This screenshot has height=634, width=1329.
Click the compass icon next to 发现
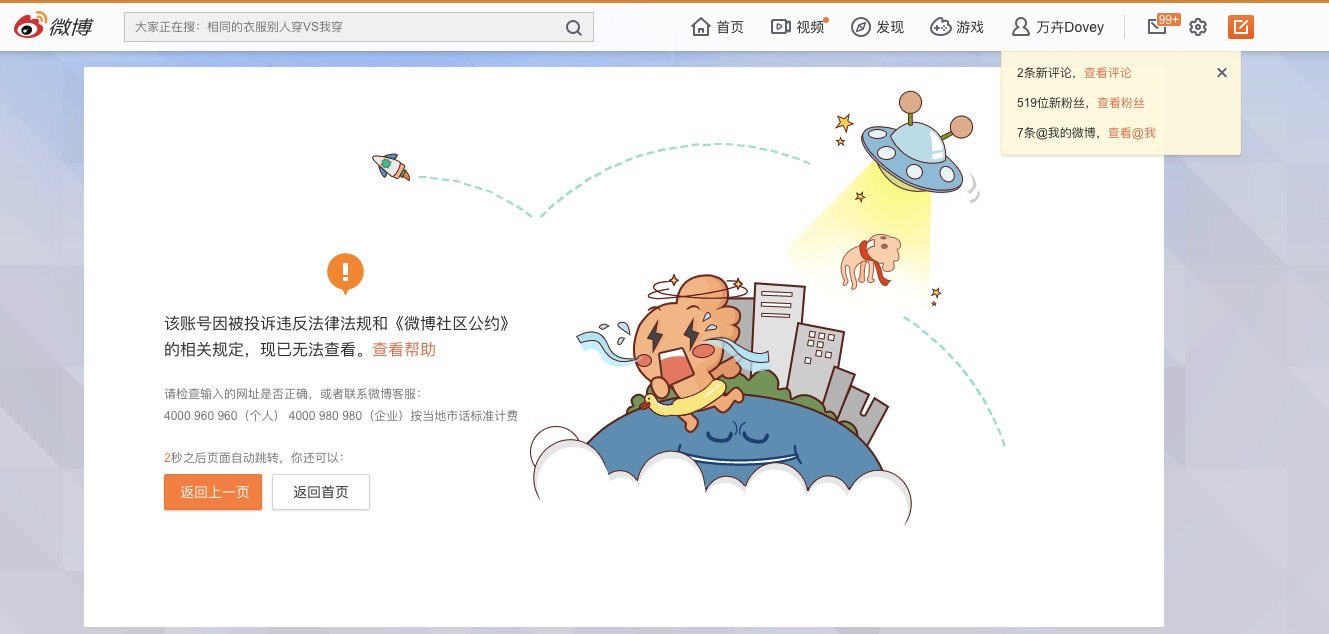pos(861,27)
